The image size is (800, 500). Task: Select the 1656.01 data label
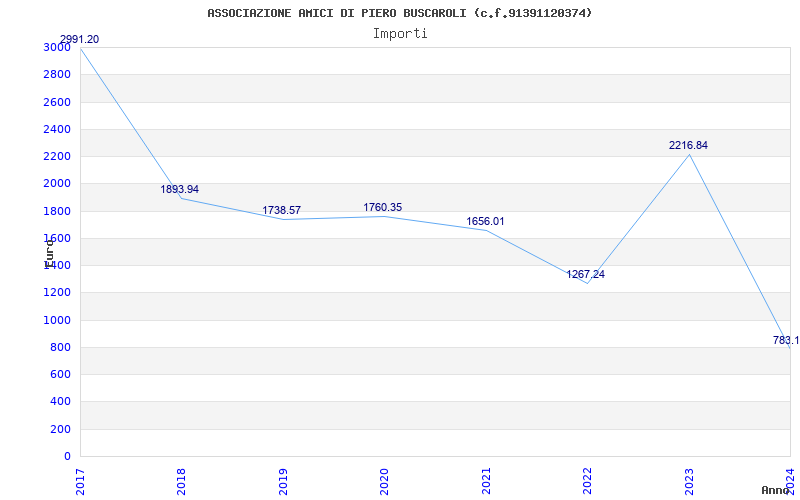[x=485, y=221]
